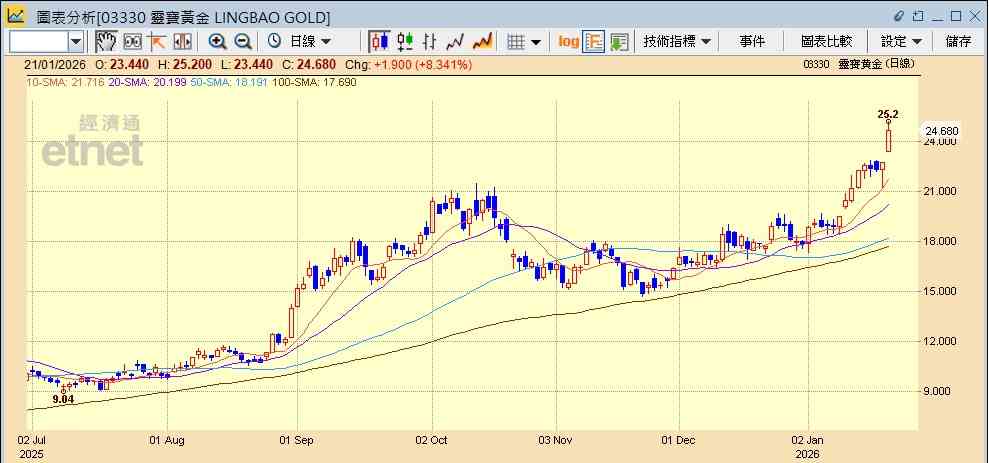Click the 25.2 high price marker
This screenshot has width=989, height=463.
[887, 114]
